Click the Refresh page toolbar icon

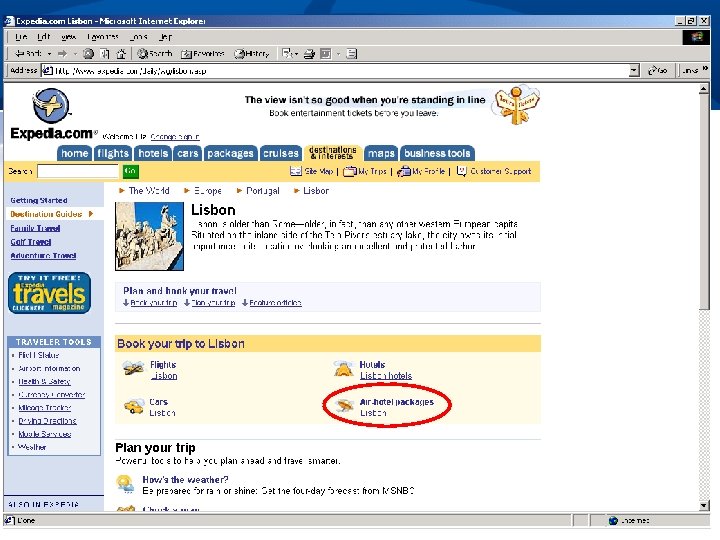(x=105, y=54)
